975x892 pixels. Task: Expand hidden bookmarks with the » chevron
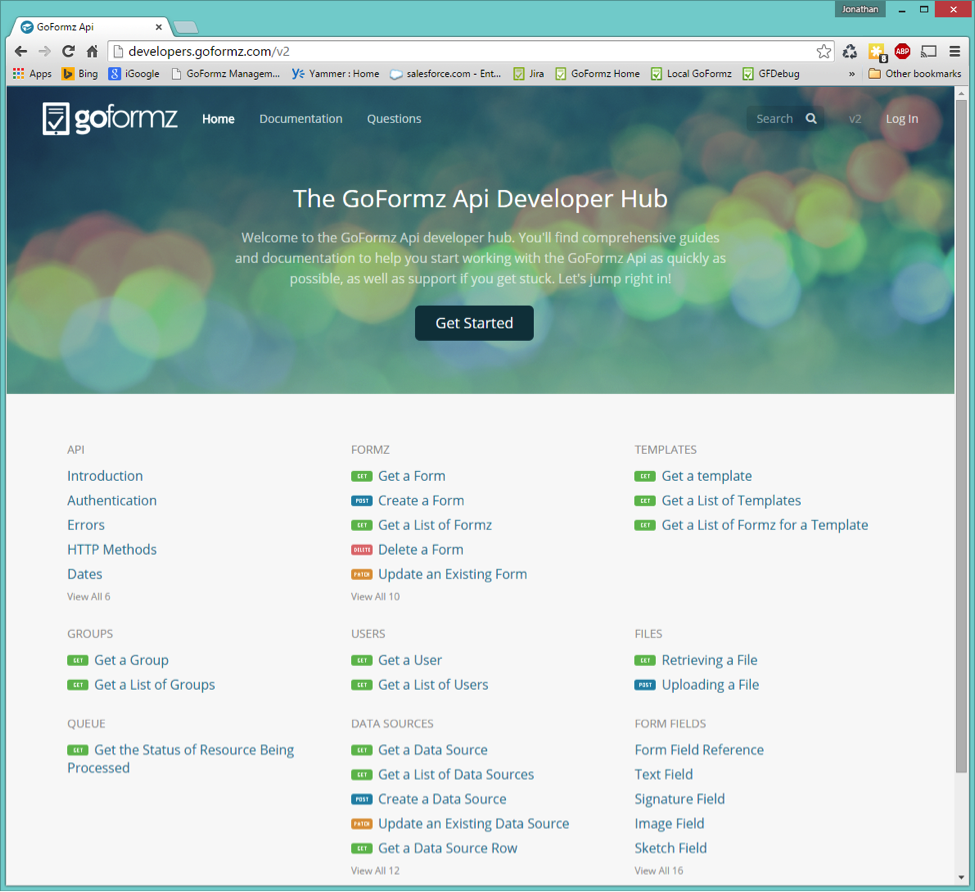[852, 73]
